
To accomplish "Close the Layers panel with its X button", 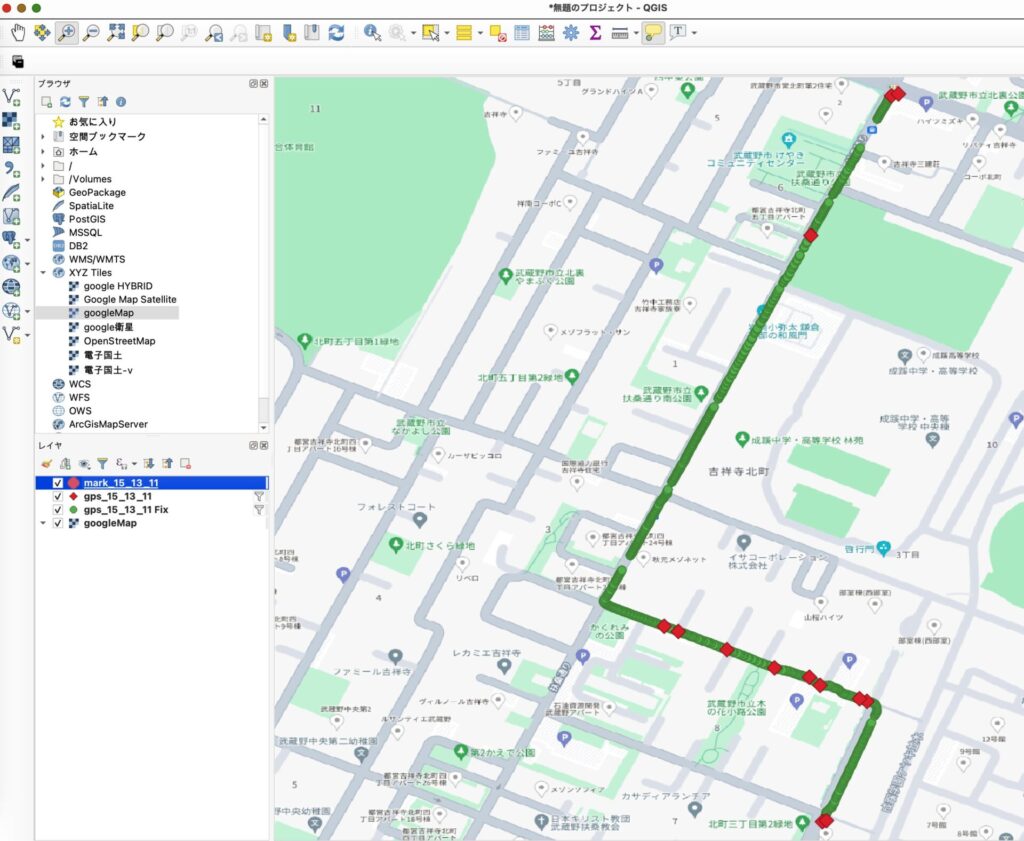I will [264, 445].
